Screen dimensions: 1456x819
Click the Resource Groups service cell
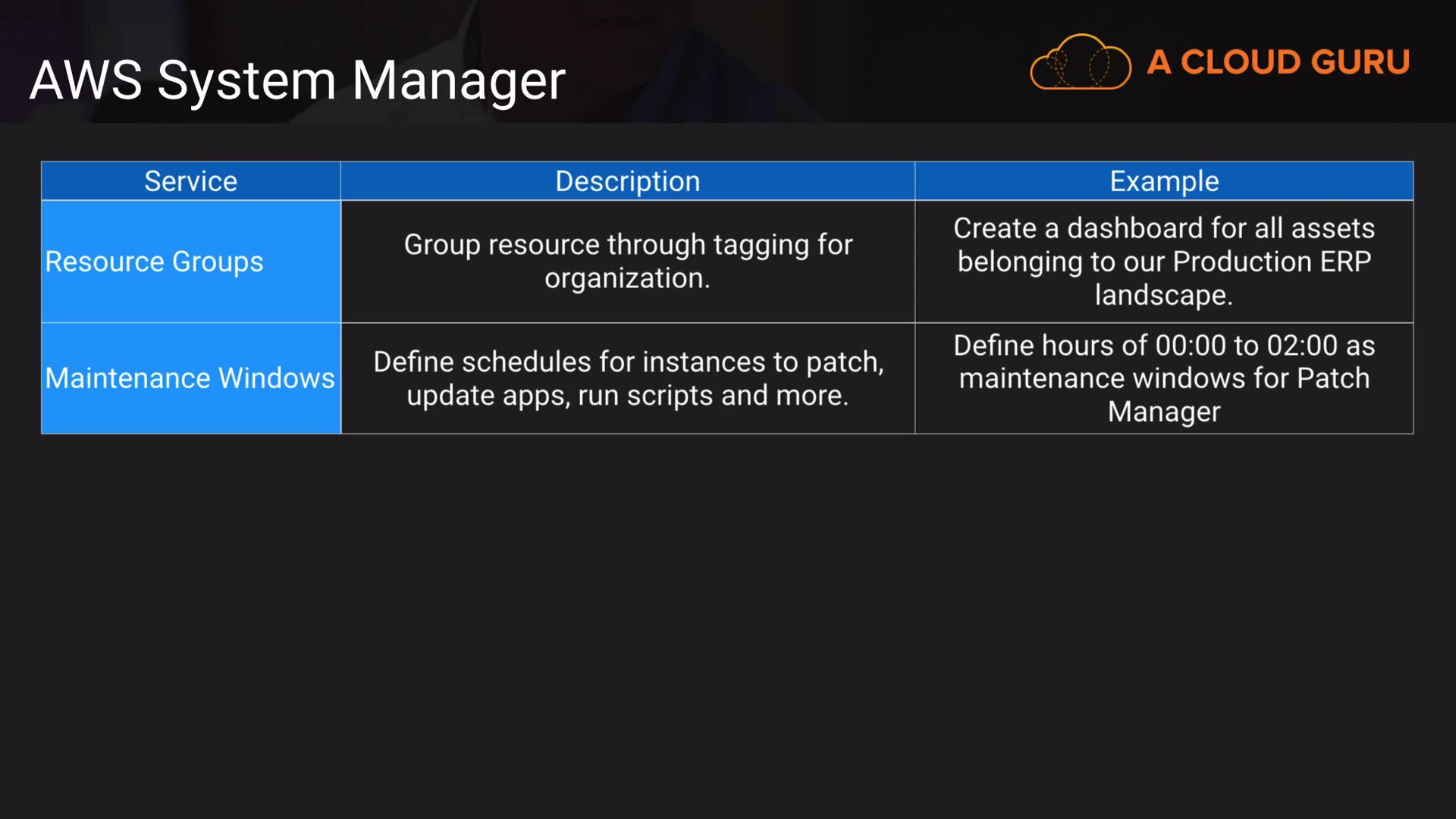point(154,262)
